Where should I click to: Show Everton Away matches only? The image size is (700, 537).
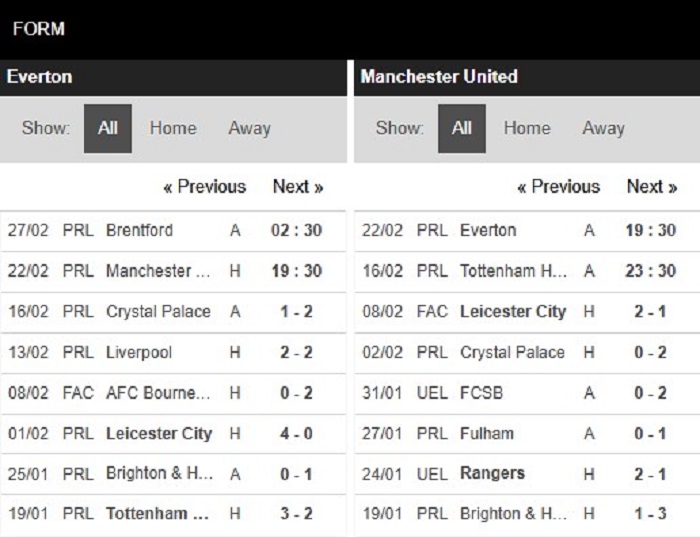pyautogui.click(x=250, y=129)
